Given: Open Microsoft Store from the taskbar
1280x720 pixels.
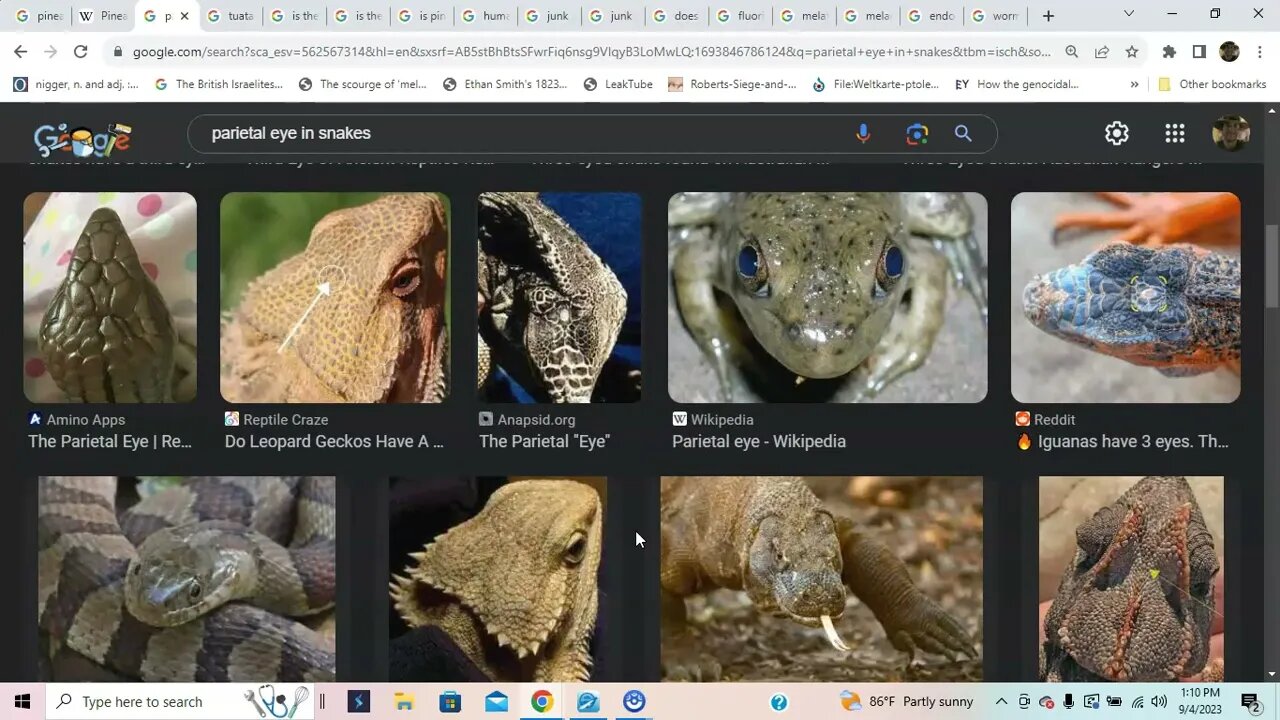Looking at the screenshot, I should tap(450, 701).
